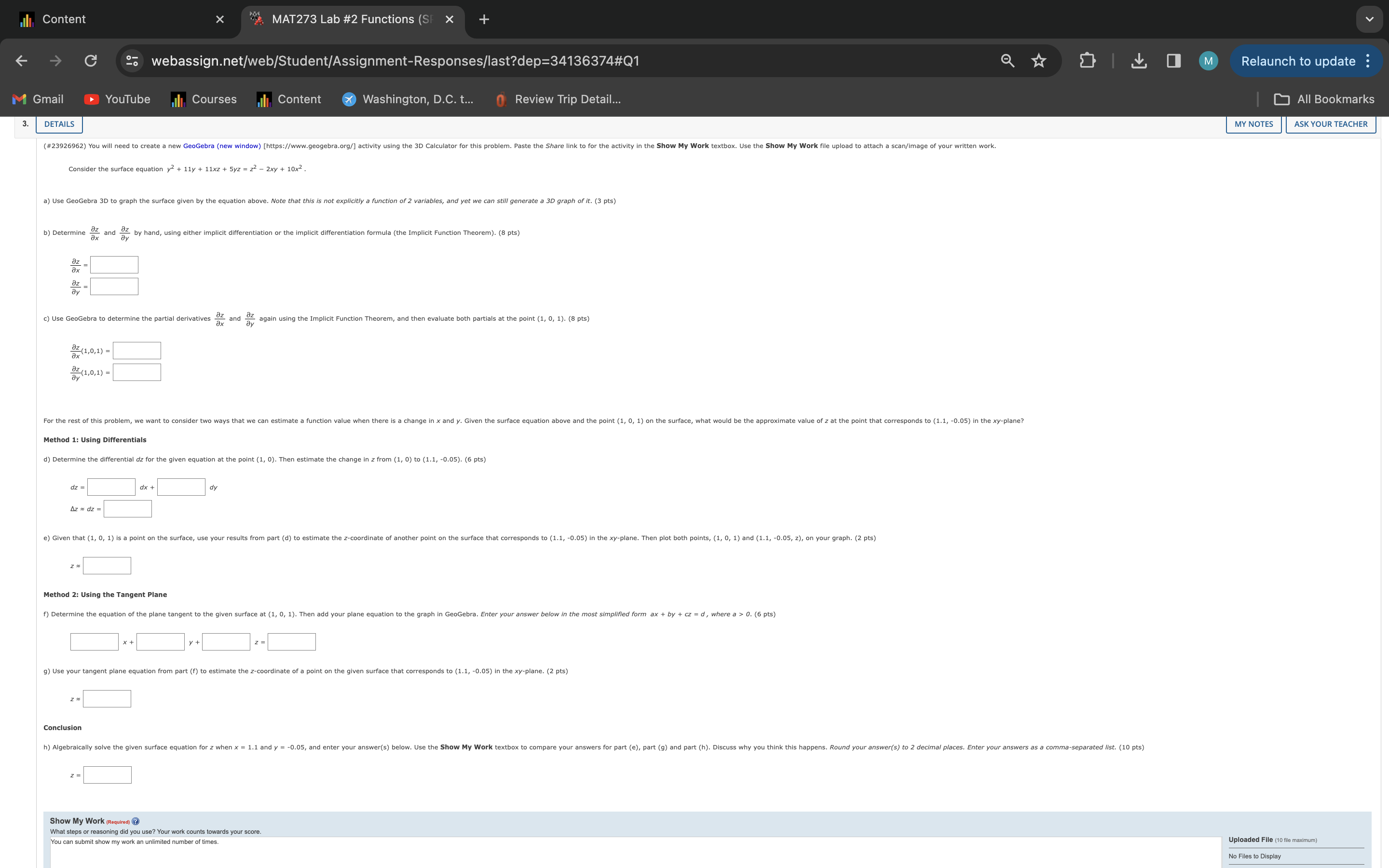Screen dimensions: 1389x868
Task: Open the extensions puzzle icon
Action: [1087, 61]
